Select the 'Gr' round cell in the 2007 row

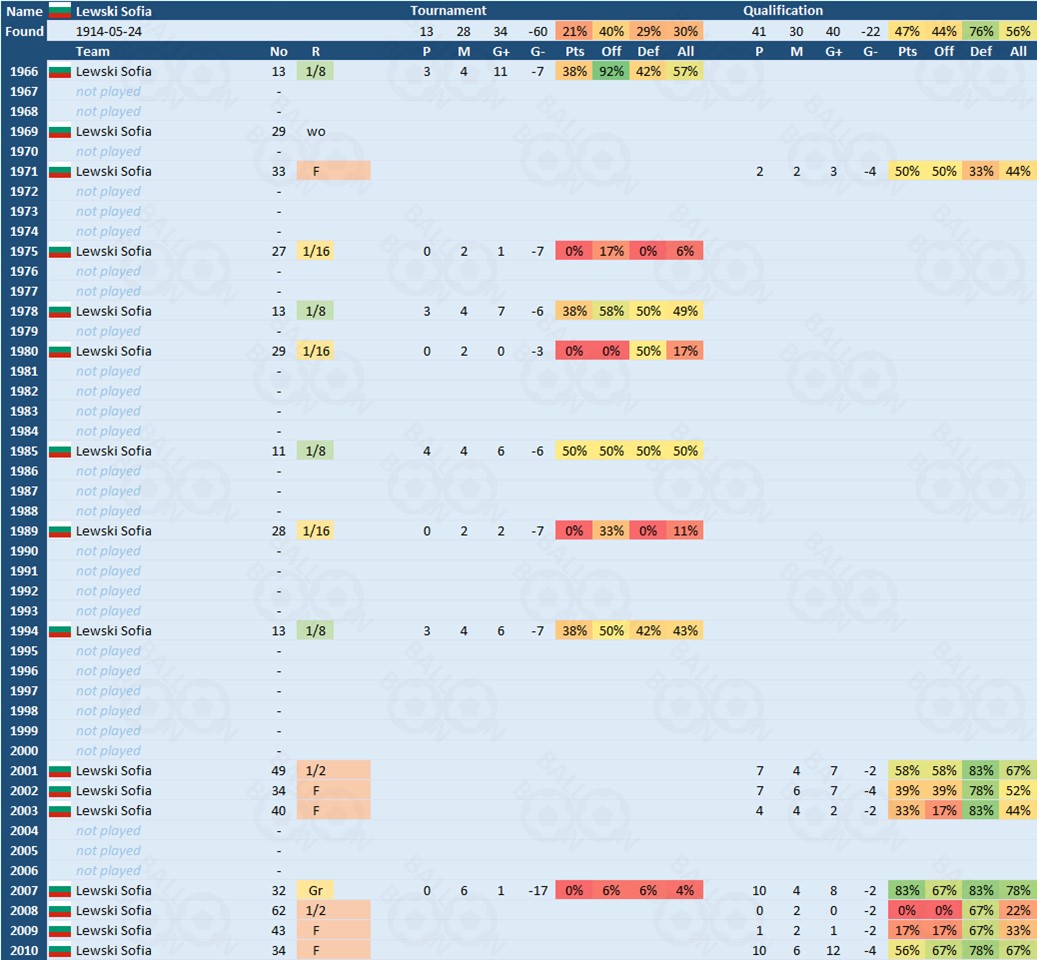pos(315,891)
